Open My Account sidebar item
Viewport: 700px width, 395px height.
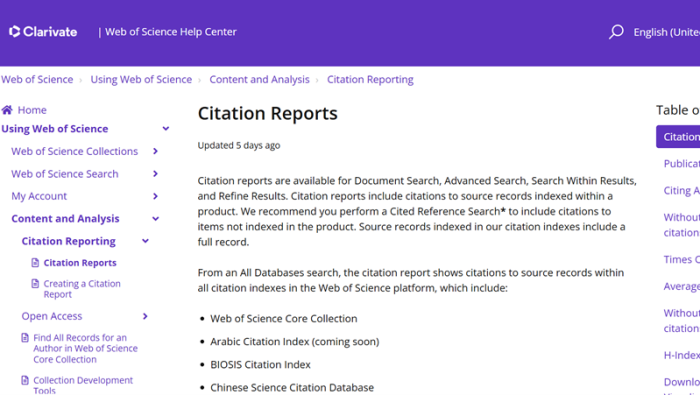click(39, 196)
